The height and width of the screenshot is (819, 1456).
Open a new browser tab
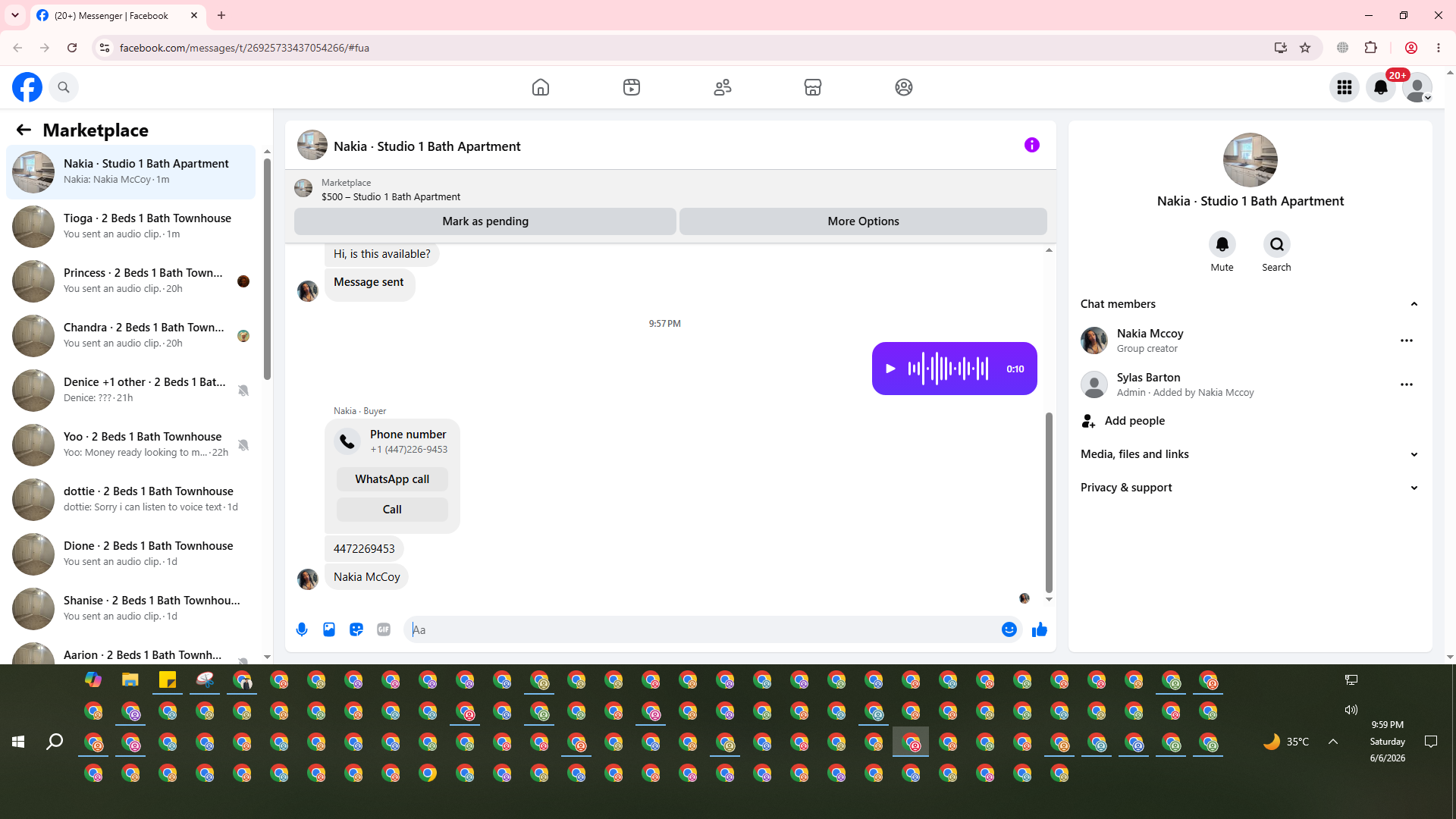pyautogui.click(x=221, y=15)
